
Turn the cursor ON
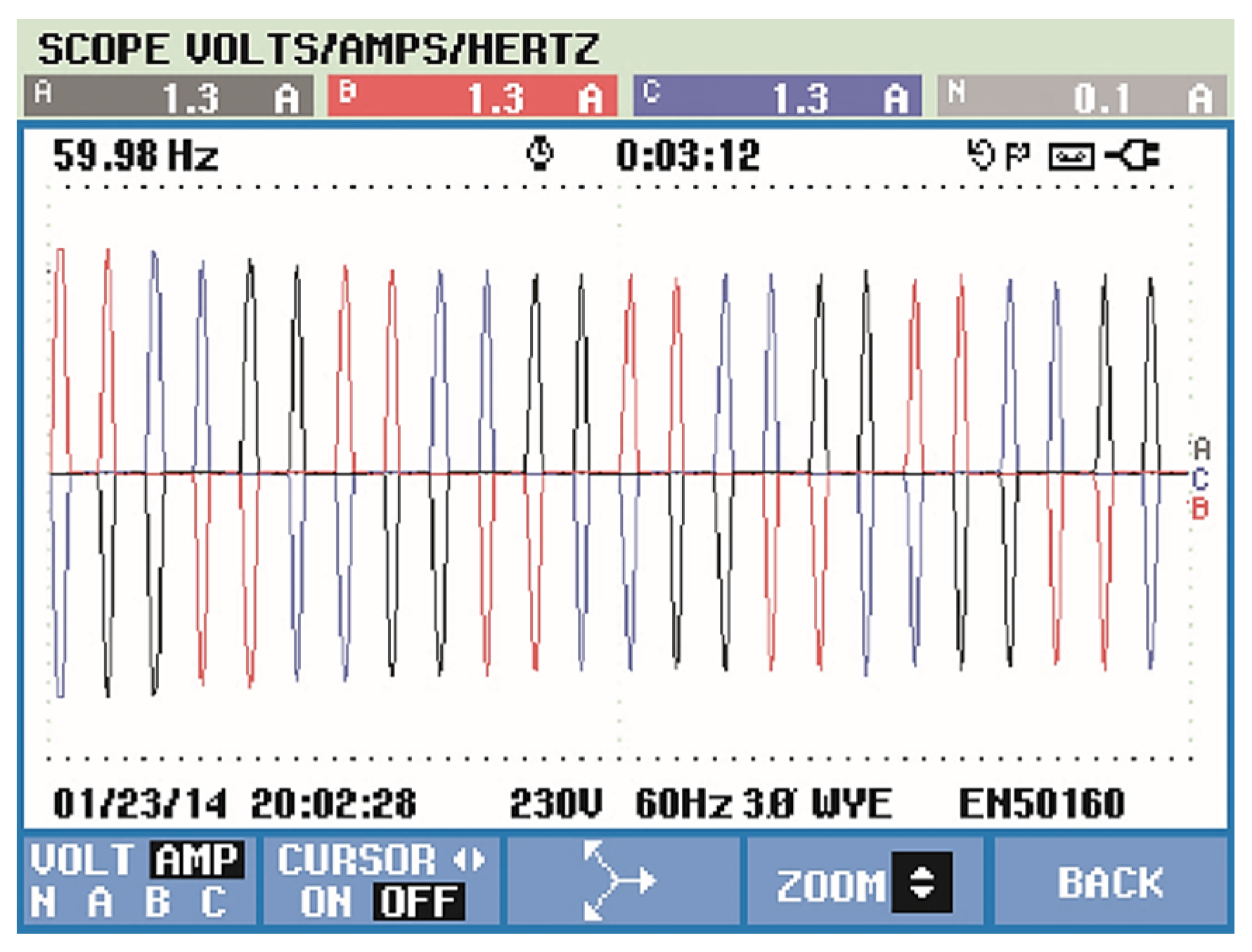click(x=325, y=902)
